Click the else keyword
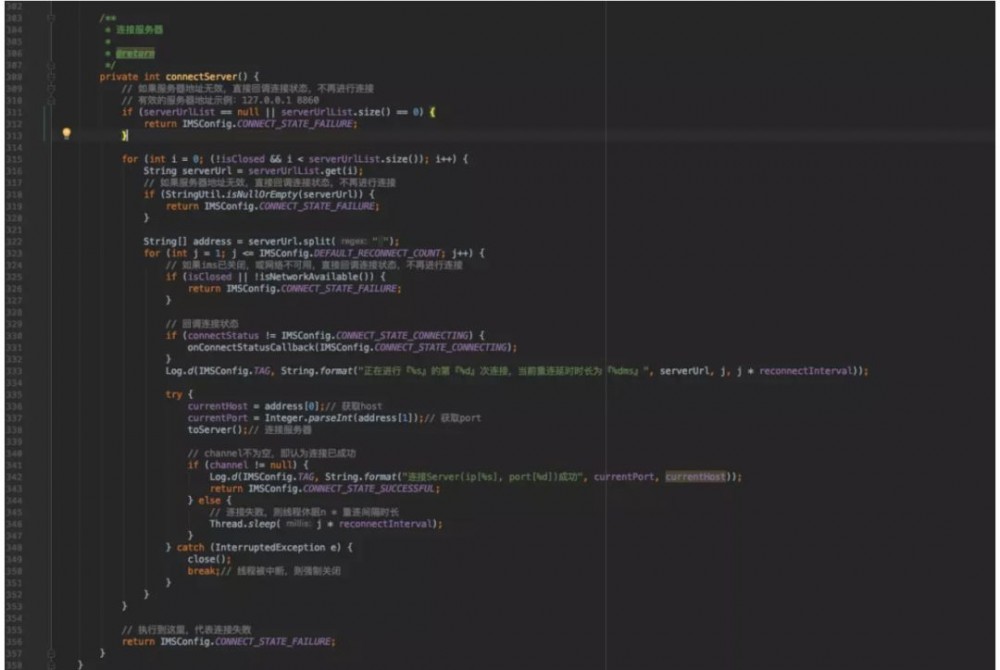 tap(210, 500)
